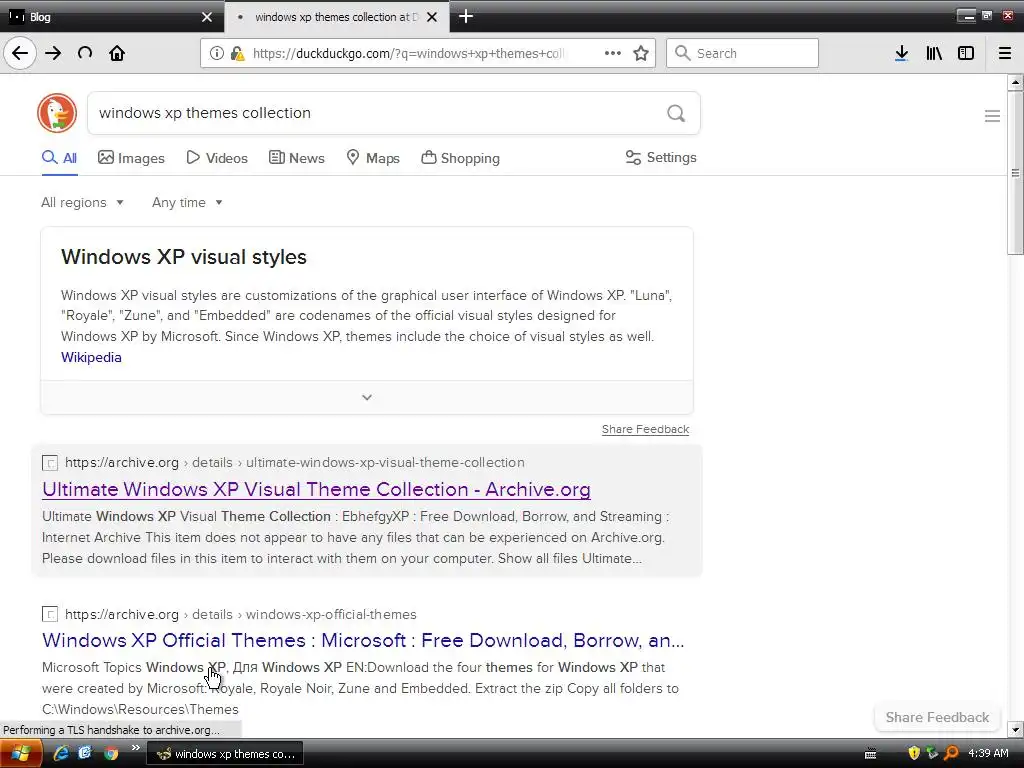
Task: Open DuckDuckGo side menu icon
Action: (992, 116)
